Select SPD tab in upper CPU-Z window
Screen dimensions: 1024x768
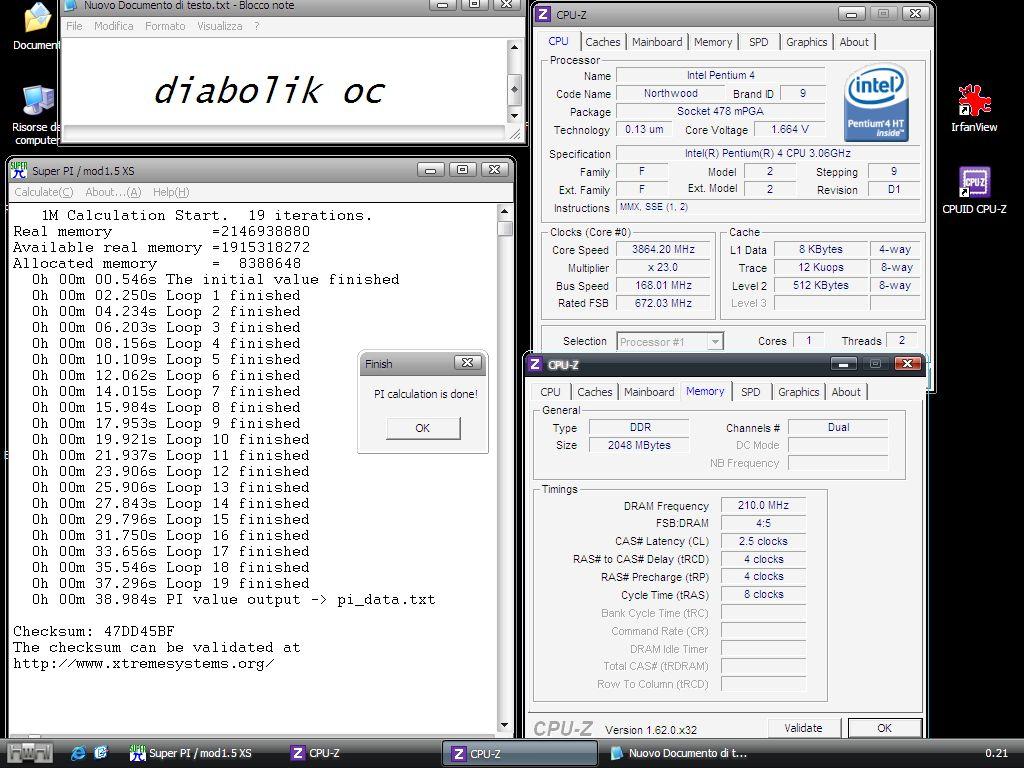tap(758, 42)
